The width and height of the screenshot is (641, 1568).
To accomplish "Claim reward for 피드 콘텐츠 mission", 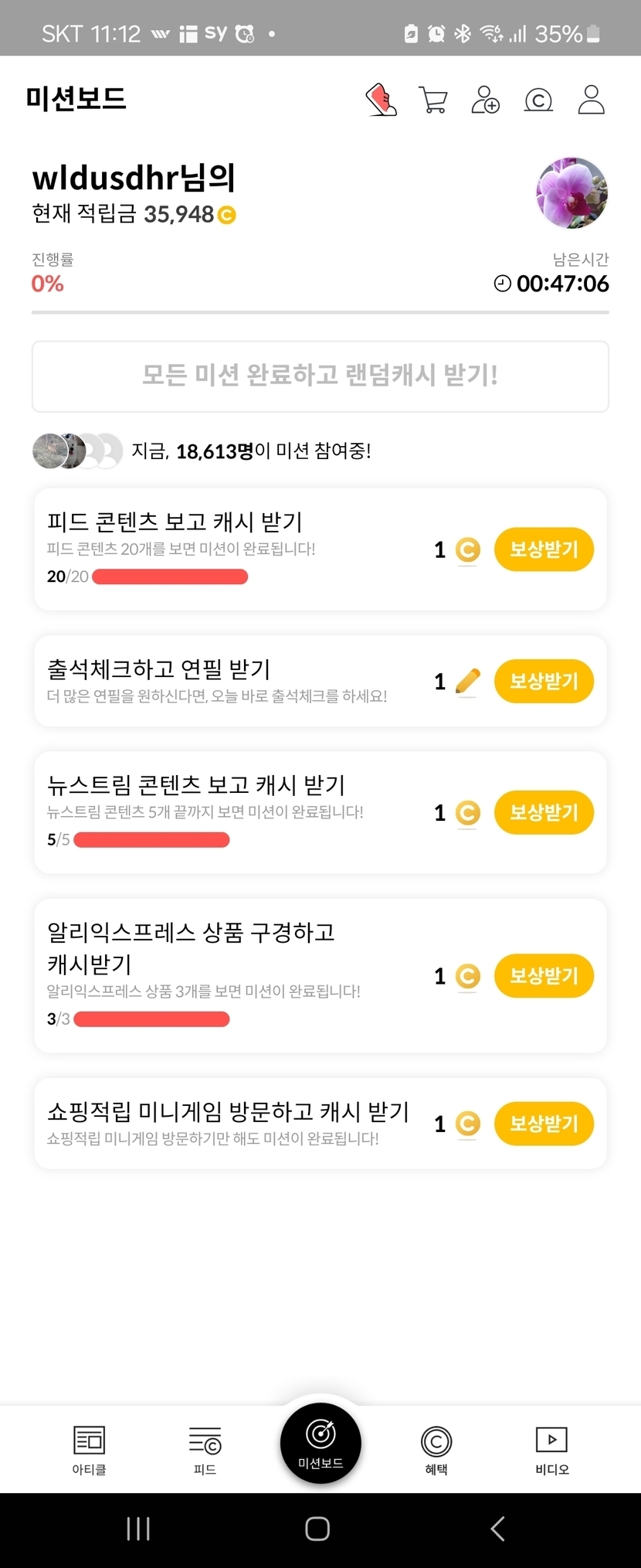I will (544, 549).
